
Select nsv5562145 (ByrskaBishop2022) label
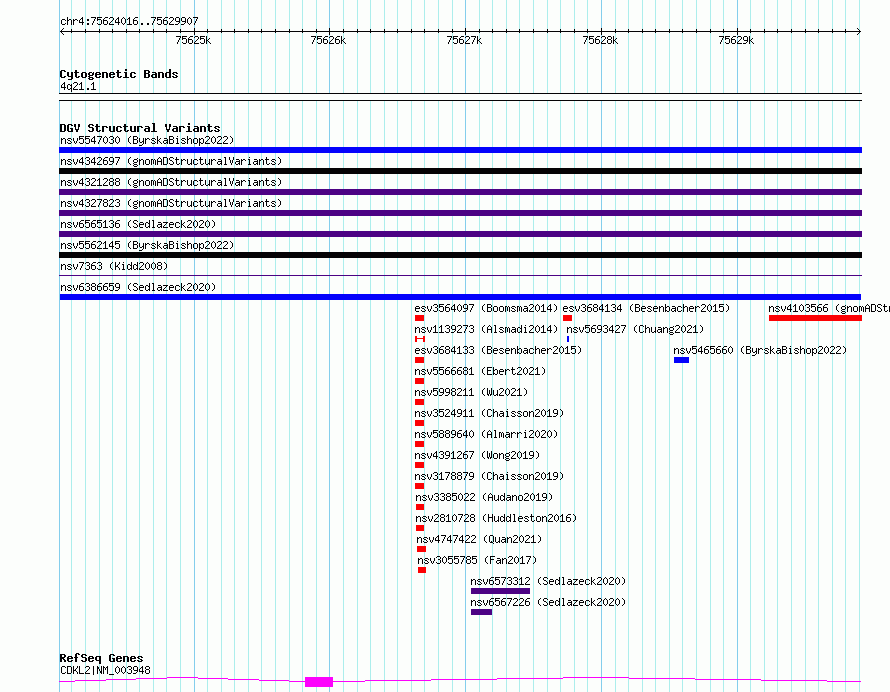point(147,245)
